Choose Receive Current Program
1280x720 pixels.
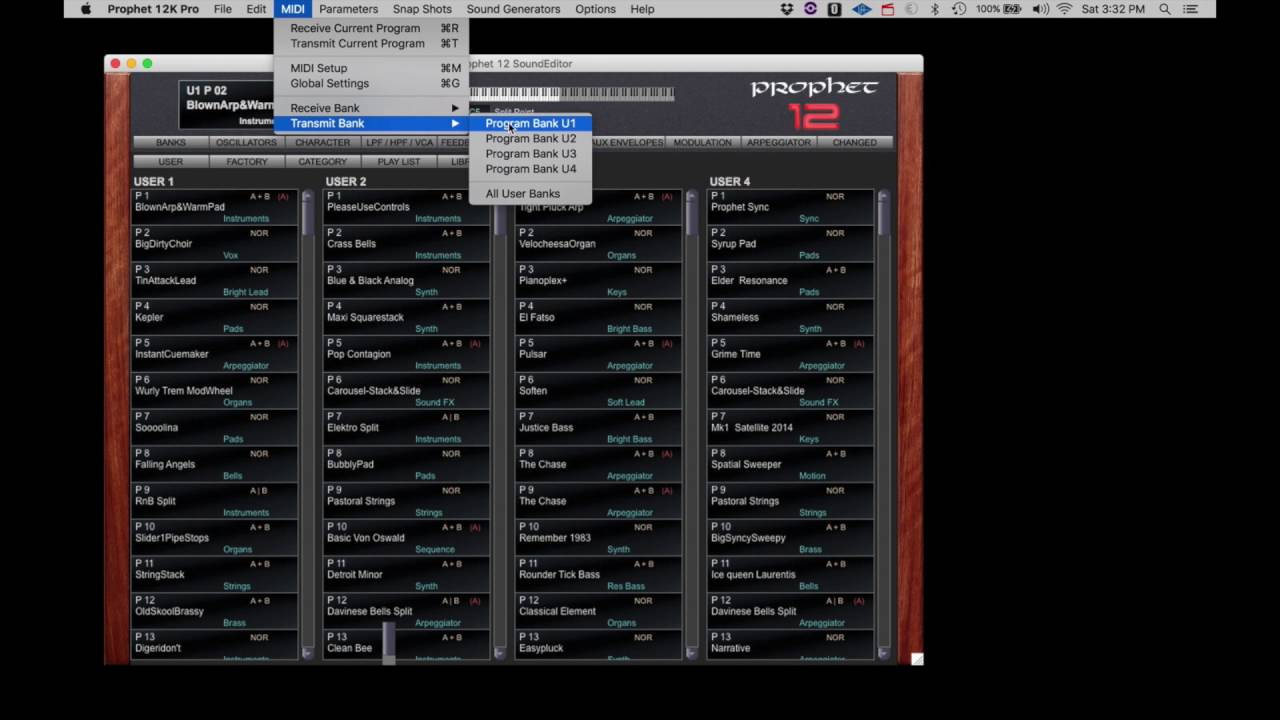pos(371,28)
